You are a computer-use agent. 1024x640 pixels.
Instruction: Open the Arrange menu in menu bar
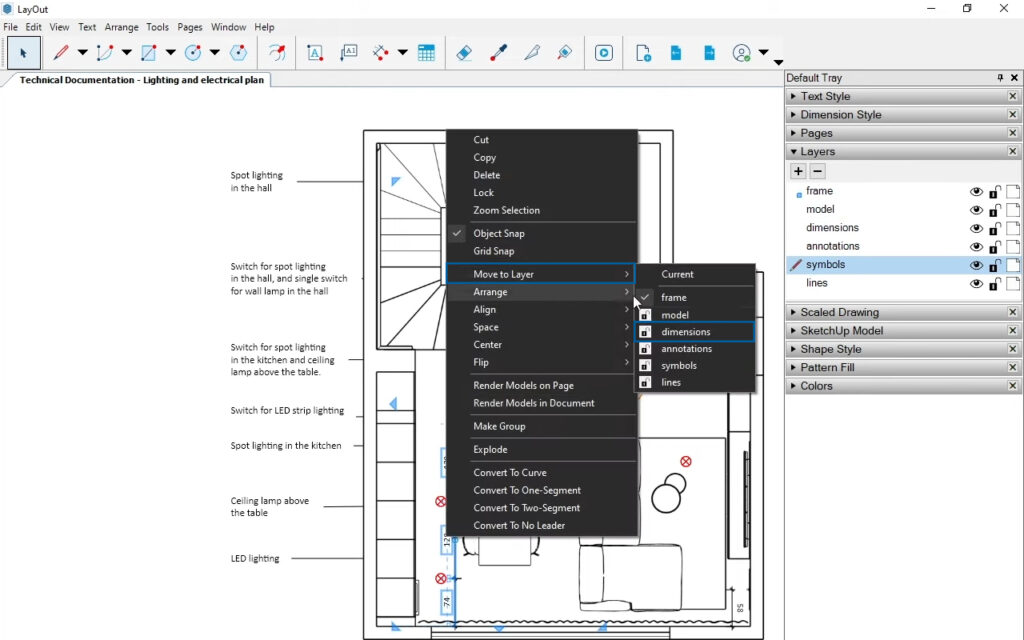(x=122, y=27)
